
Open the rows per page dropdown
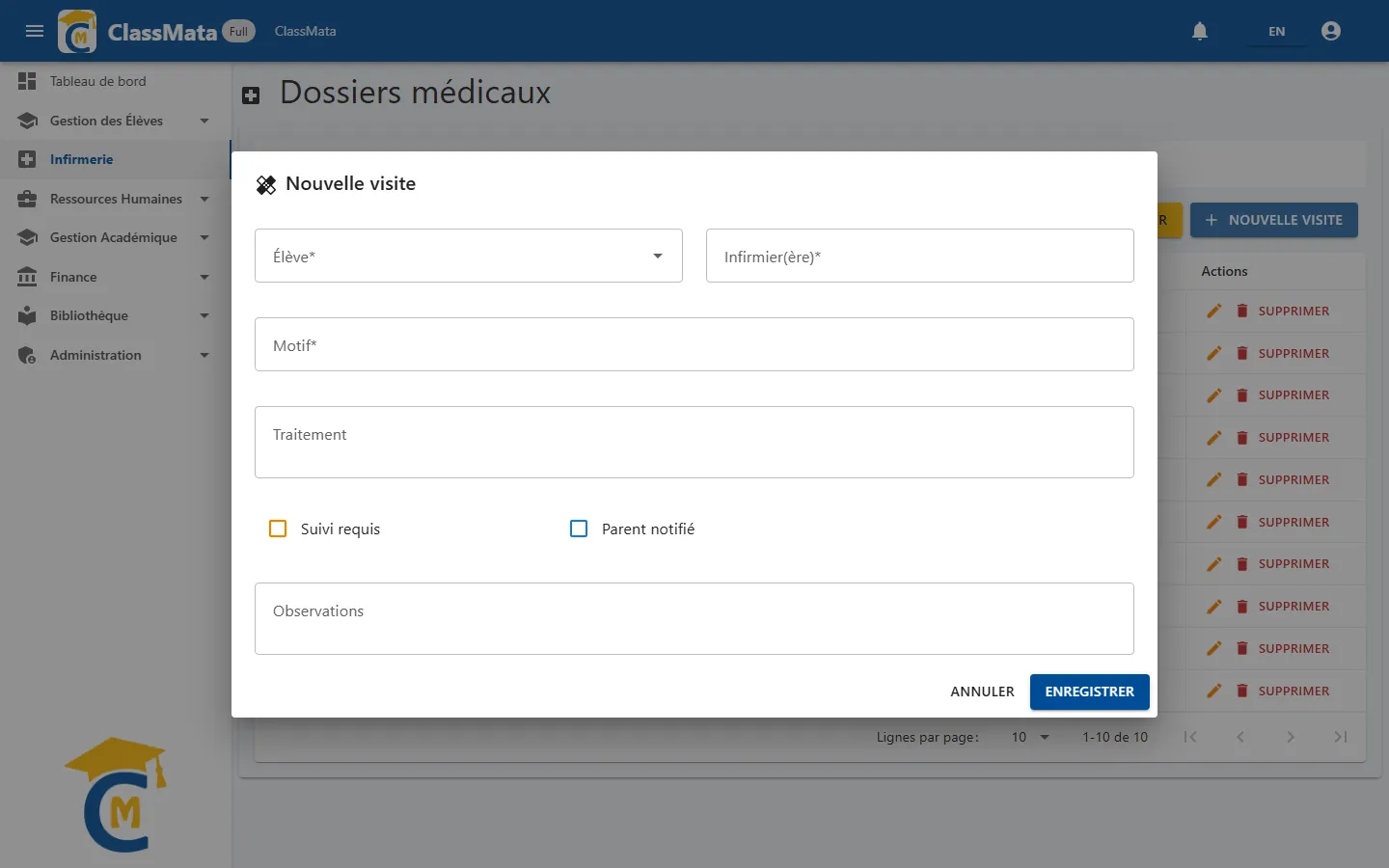click(x=1030, y=737)
